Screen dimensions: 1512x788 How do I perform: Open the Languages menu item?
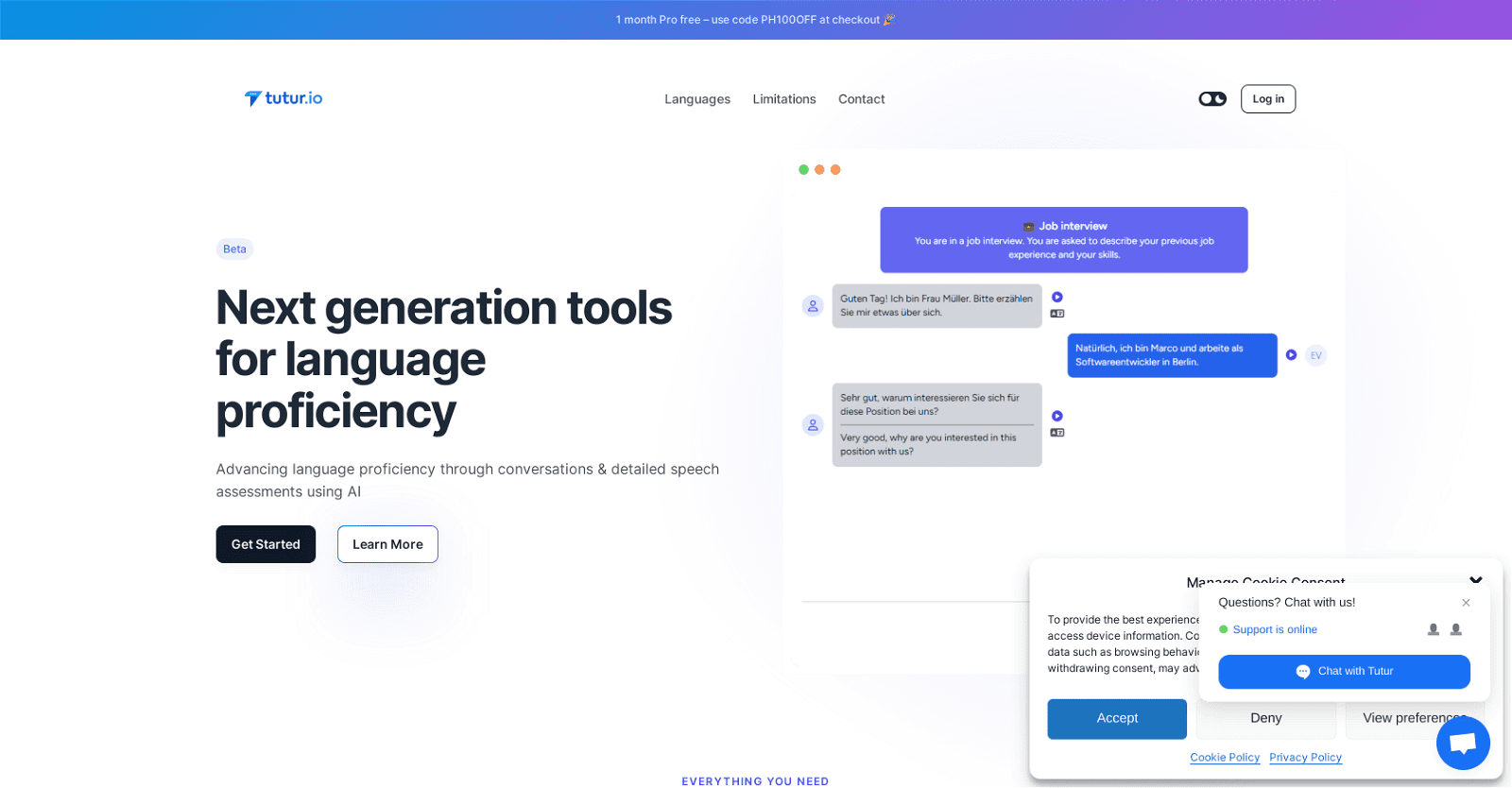click(x=697, y=99)
